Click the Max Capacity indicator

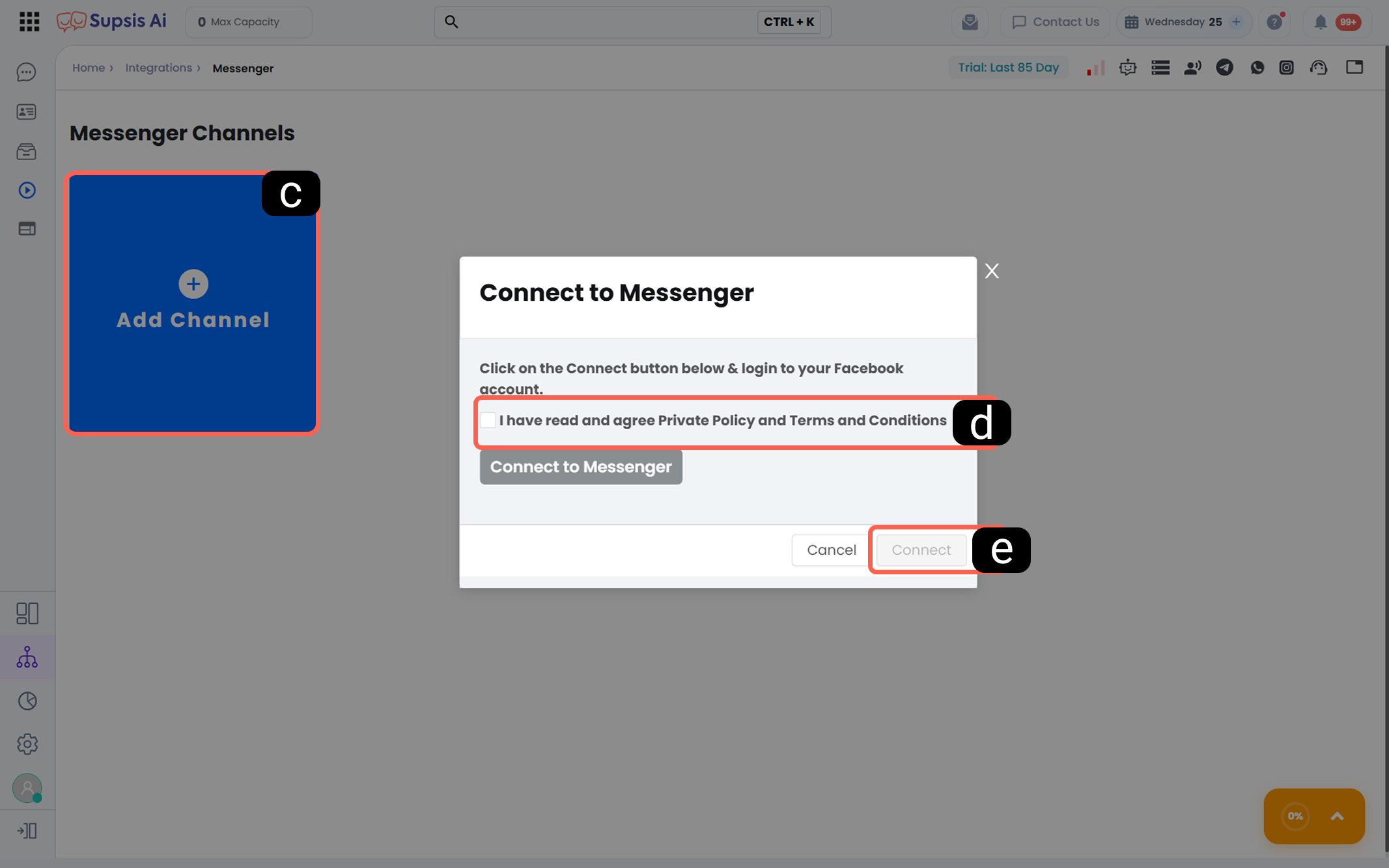point(248,22)
